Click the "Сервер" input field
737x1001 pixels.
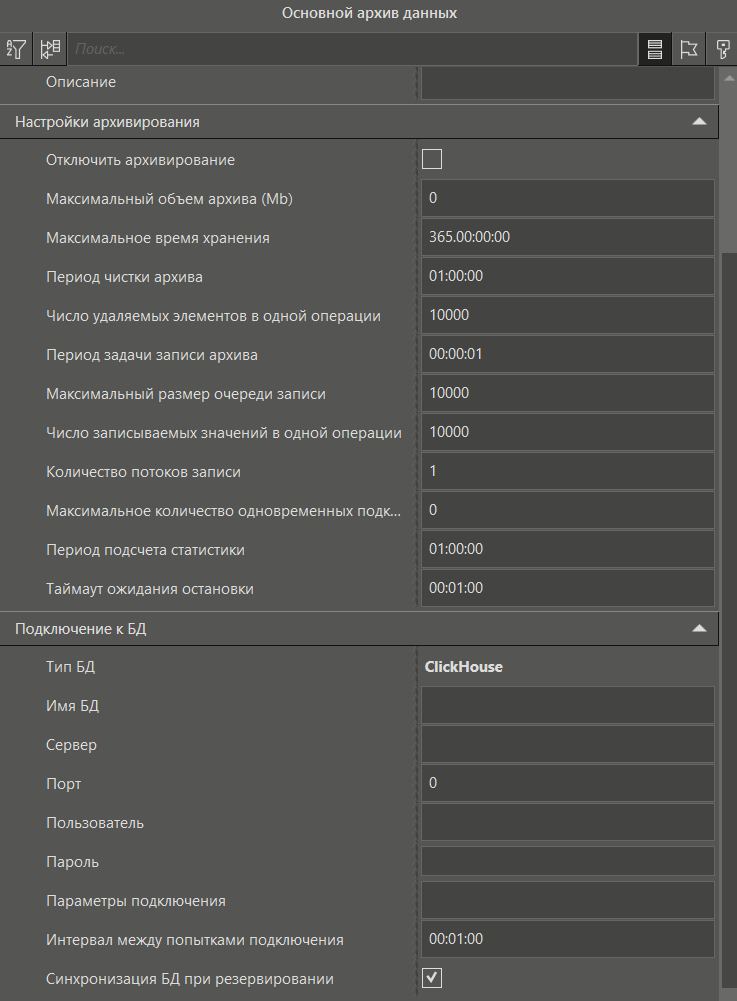point(567,744)
